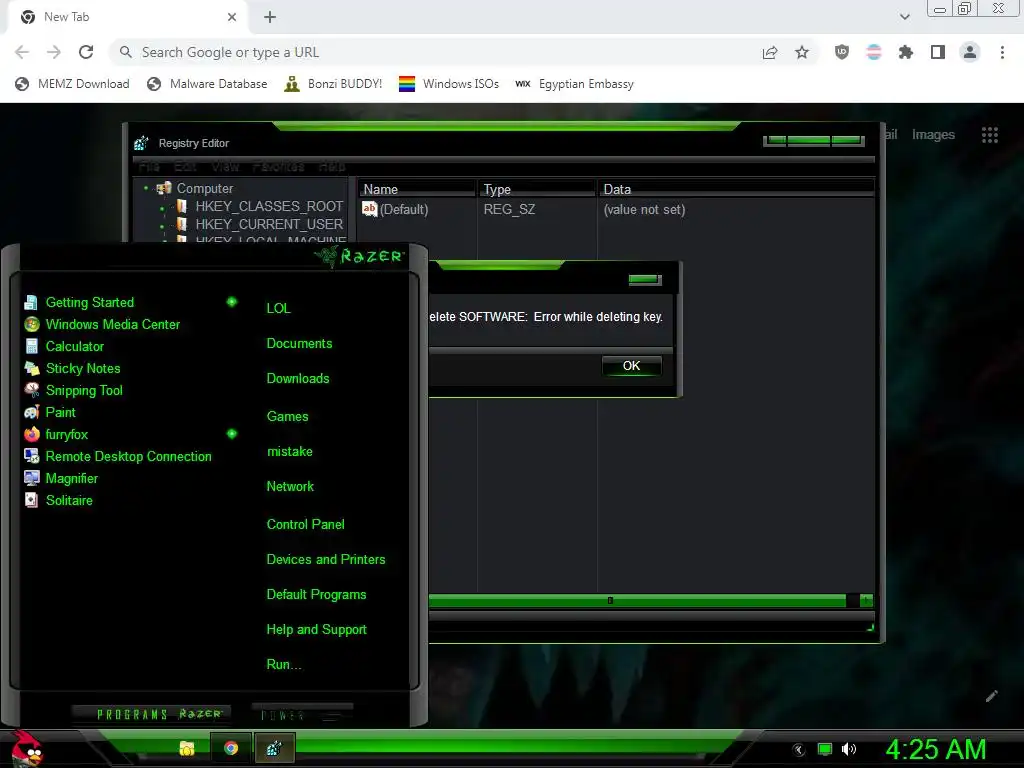Image resolution: width=1024 pixels, height=768 pixels.
Task: Open Bonzi BUDDY! bookmark
Action: point(333,84)
